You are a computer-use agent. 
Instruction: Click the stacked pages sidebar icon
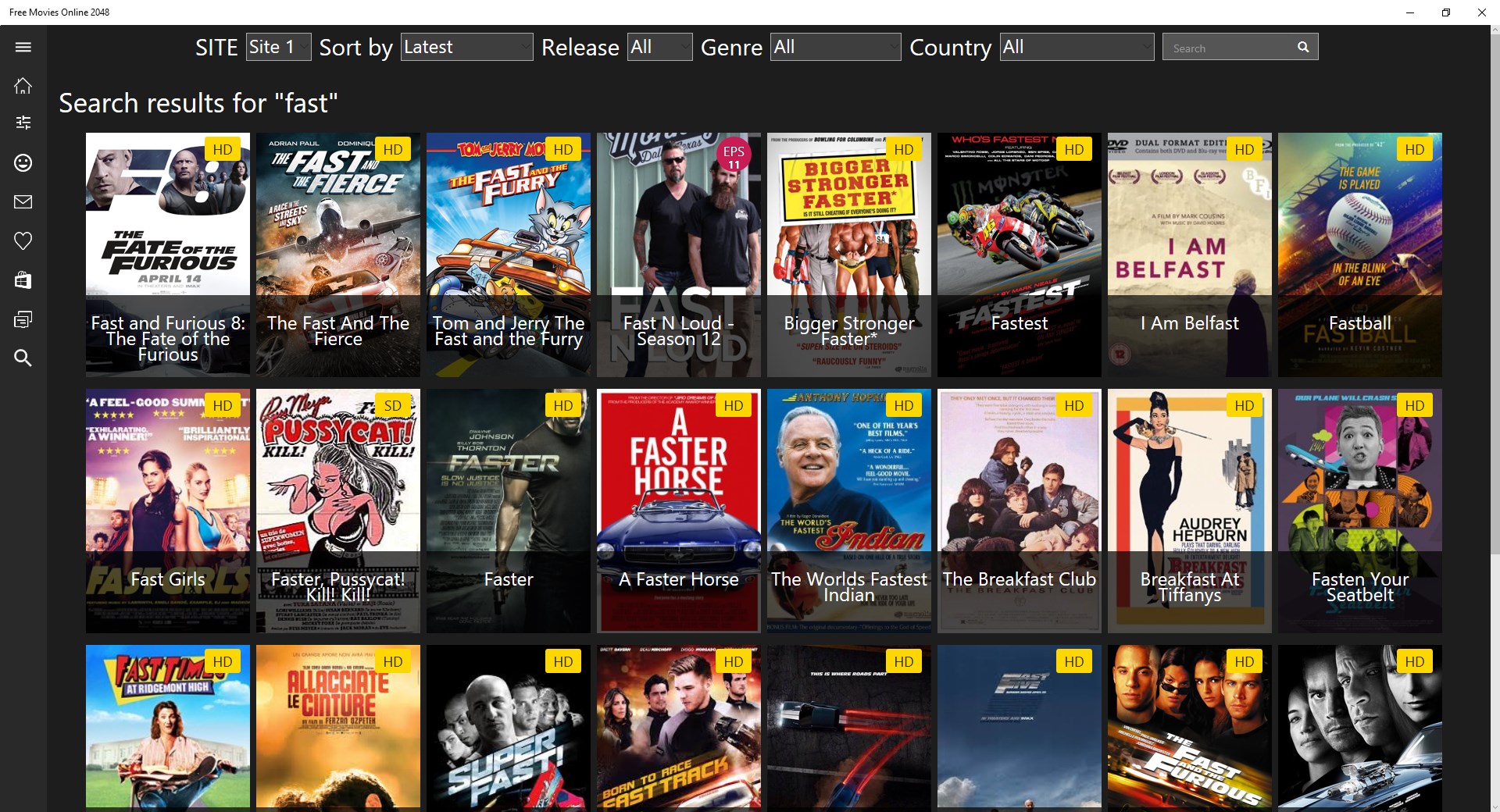(23, 319)
